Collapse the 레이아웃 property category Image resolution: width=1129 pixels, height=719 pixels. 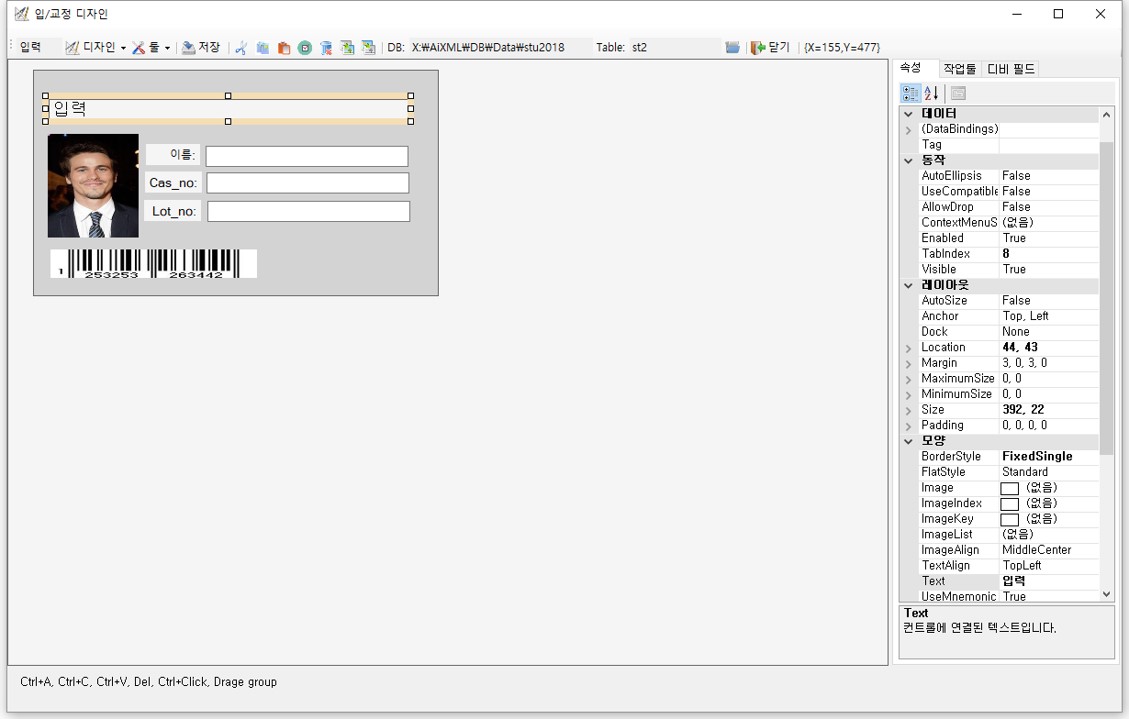908,285
